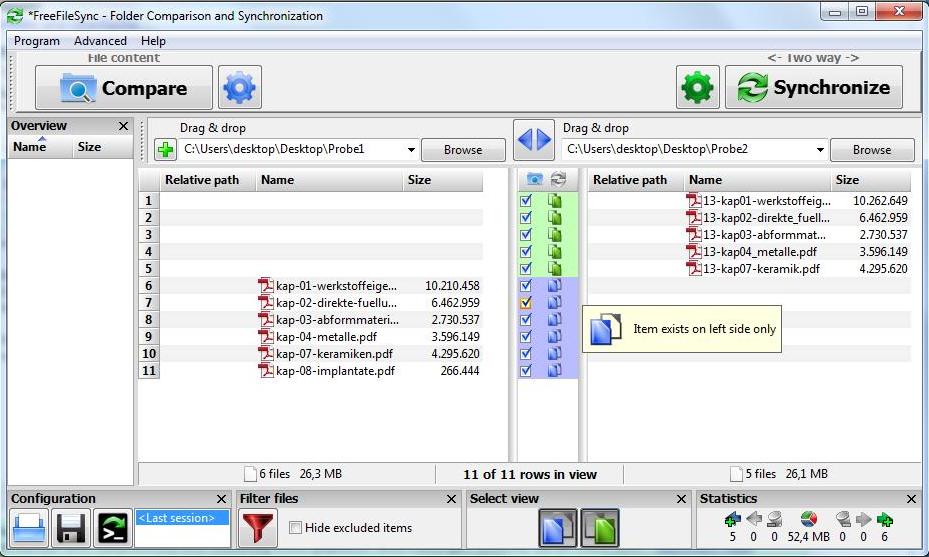This screenshot has height=557, width=929.
Task: Click the Compare button
Action: coord(124,88)
